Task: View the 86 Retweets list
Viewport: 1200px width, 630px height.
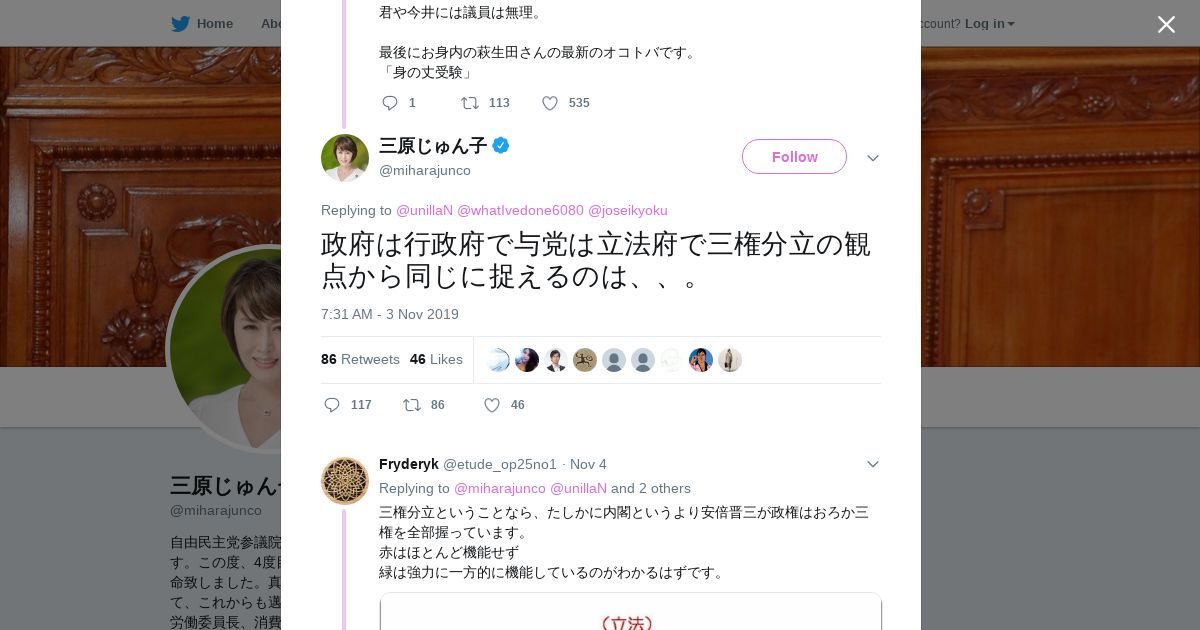Action: (x=360, y=359)
